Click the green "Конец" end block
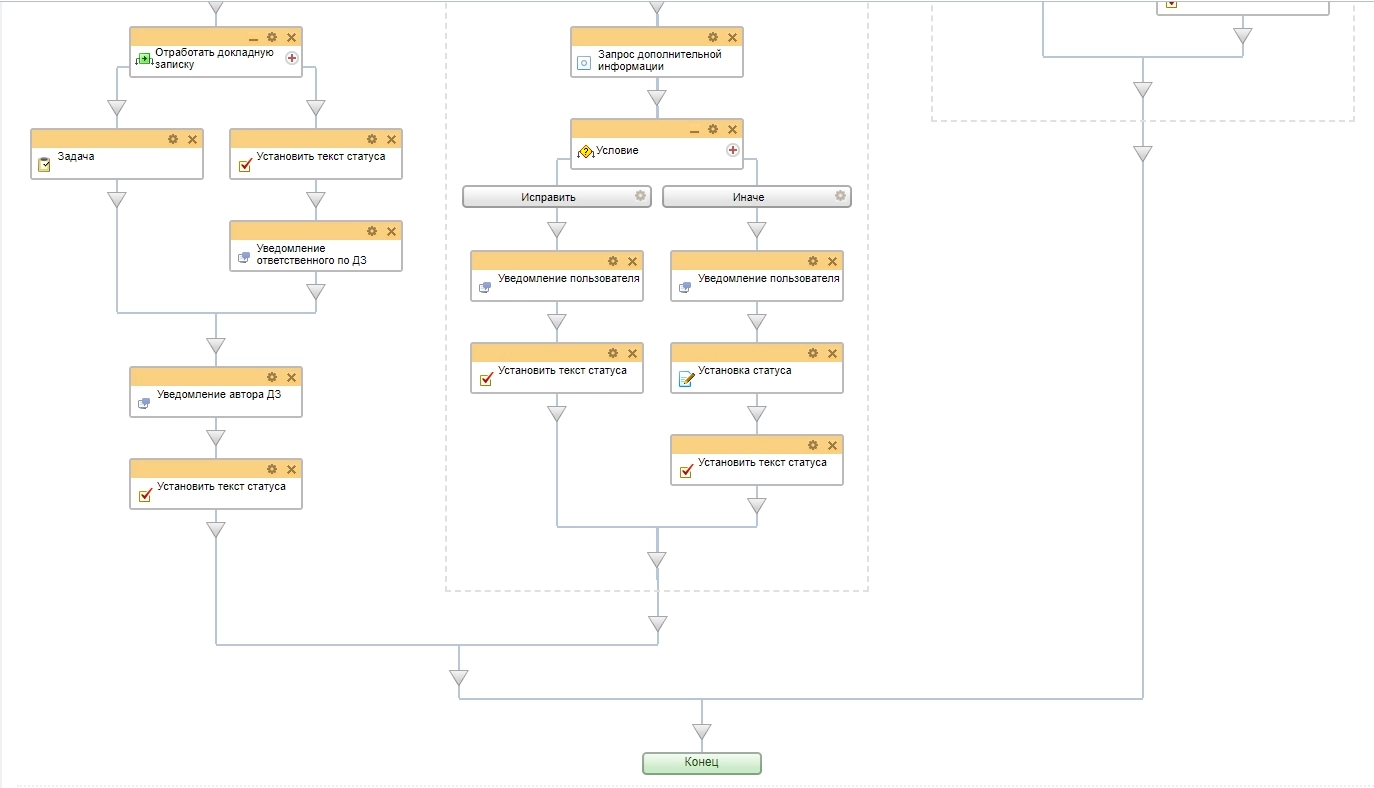1374x788 pixels. (701, 763)
